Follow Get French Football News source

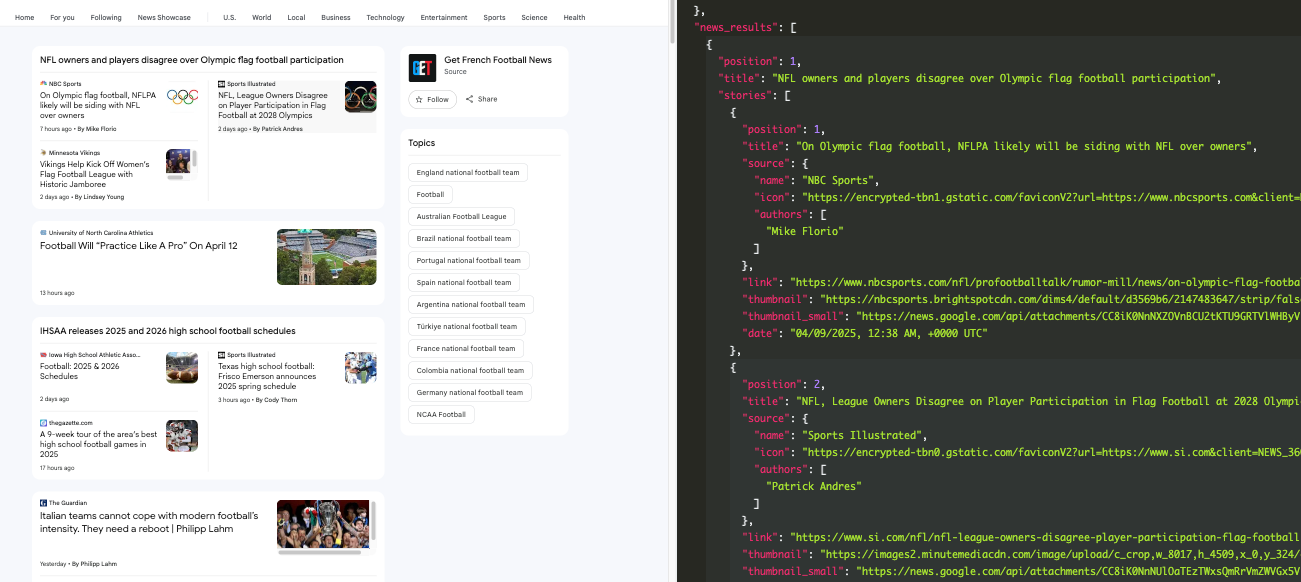[432, 99]
